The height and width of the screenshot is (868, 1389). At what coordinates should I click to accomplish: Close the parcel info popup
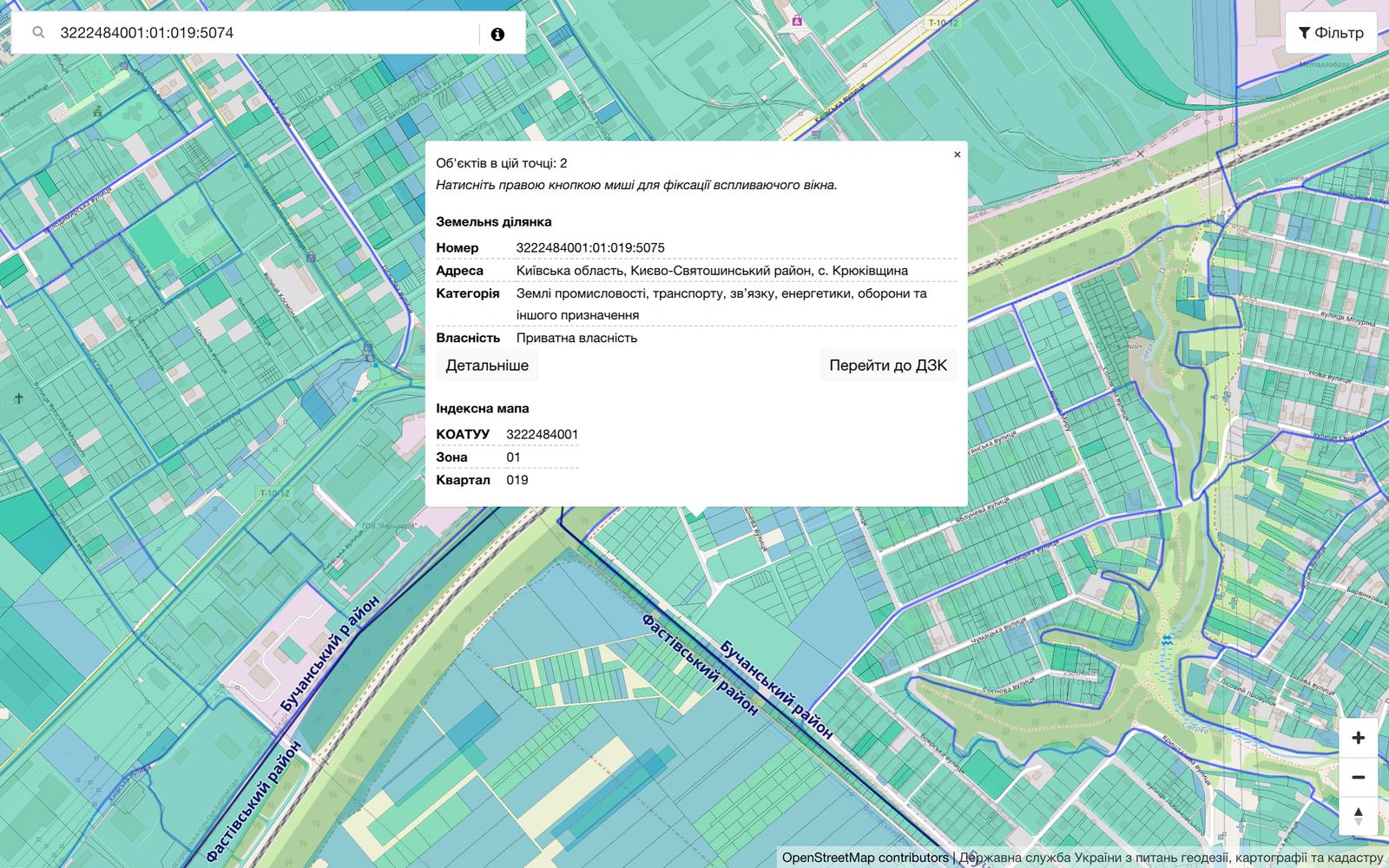958,155
